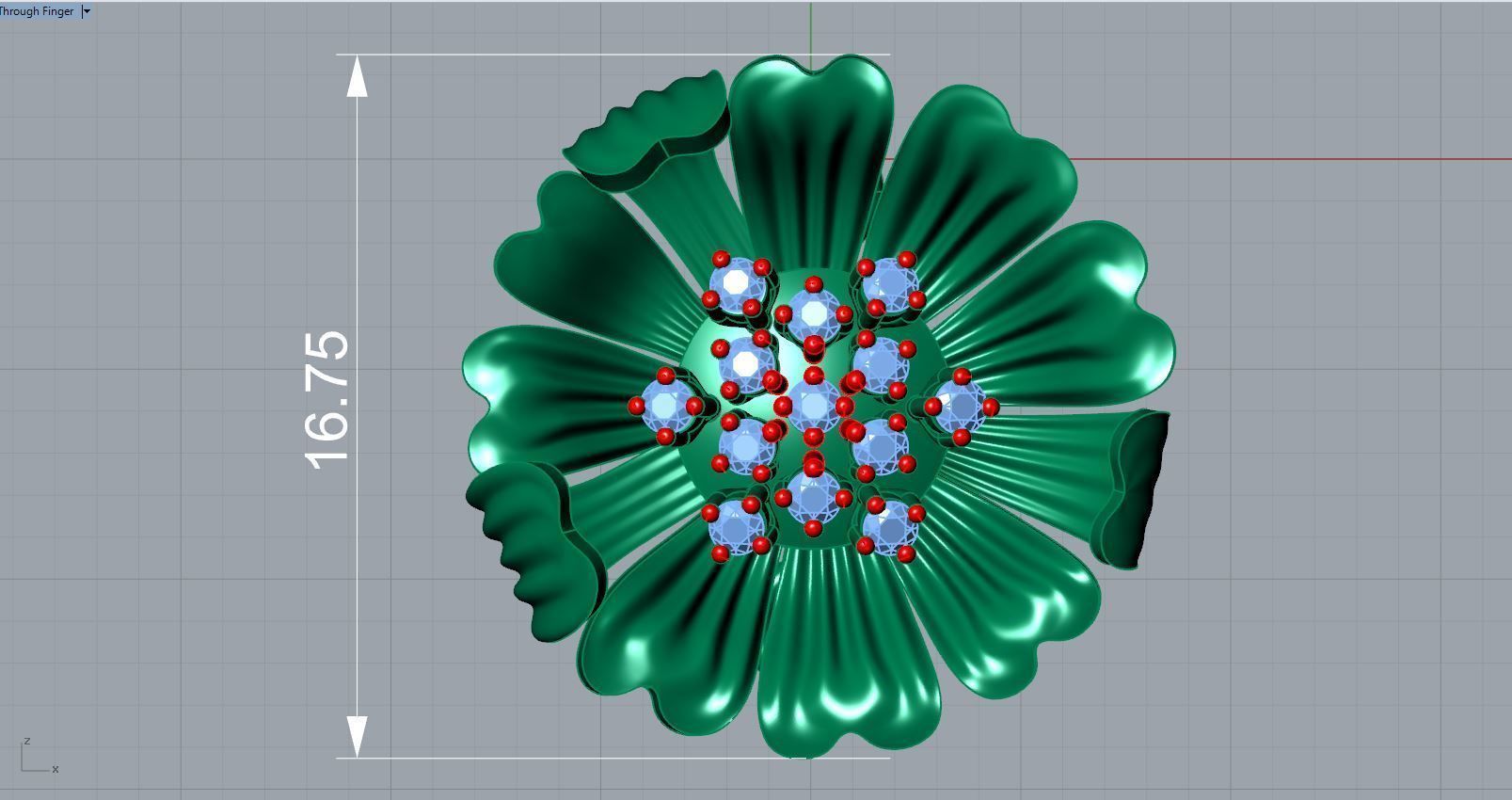This screenshot has height=800, width=1512.
Task: Click the bottom arrowhead of the dimension
Action: pyautogui.click(x=357, y=735)
